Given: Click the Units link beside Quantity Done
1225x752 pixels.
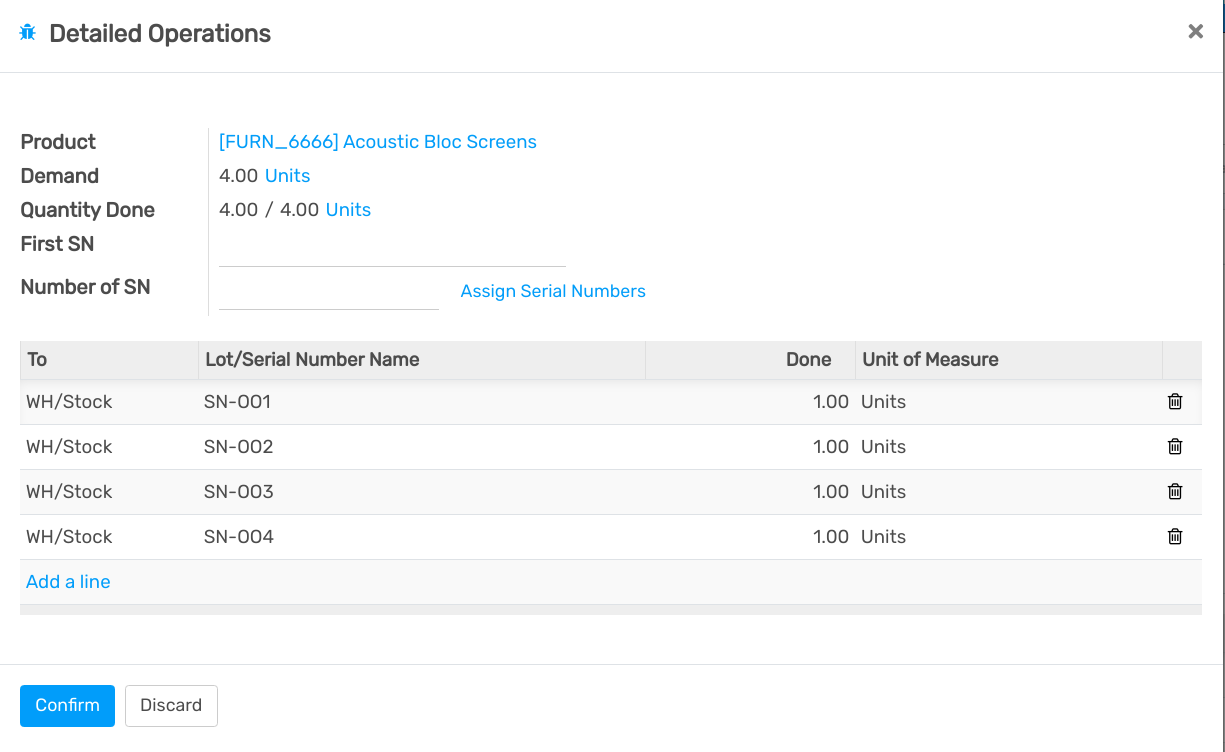Looking at the screenshot, I should 348,210.
